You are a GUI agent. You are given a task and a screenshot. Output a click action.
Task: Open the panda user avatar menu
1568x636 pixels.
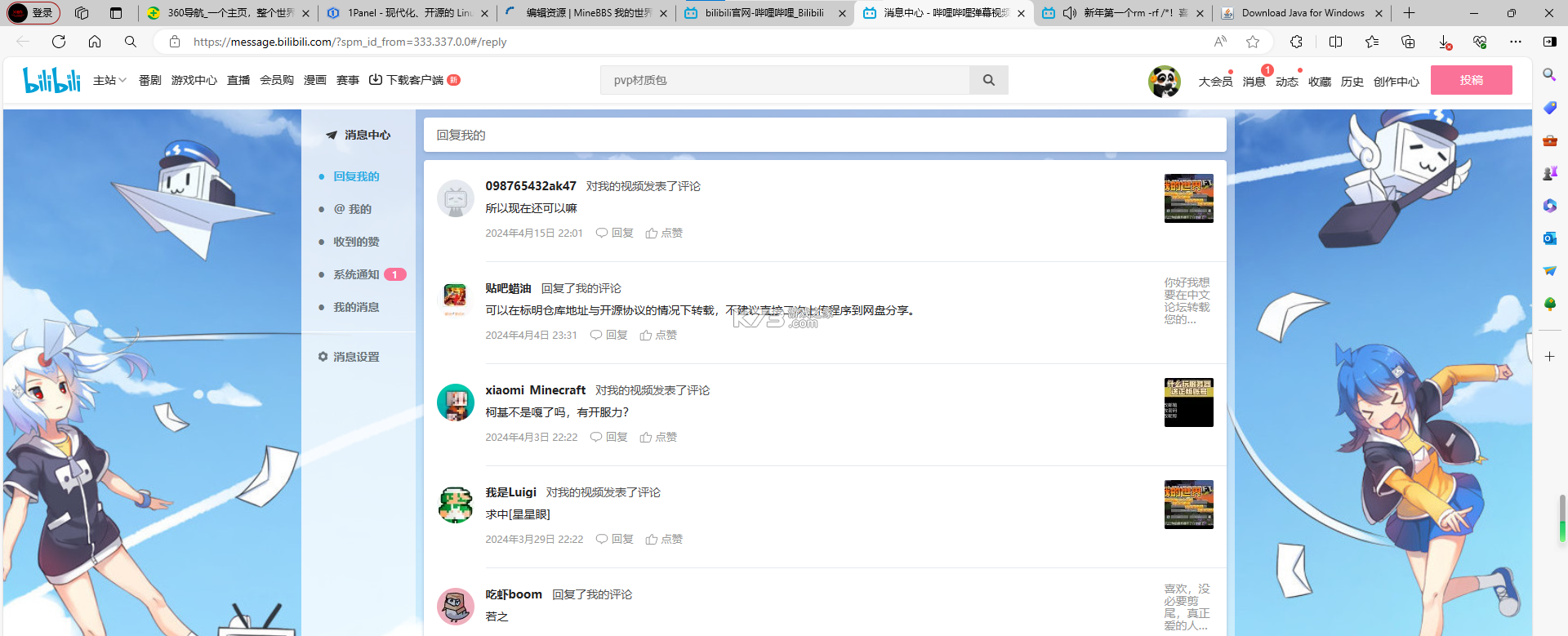(1164, 82)
